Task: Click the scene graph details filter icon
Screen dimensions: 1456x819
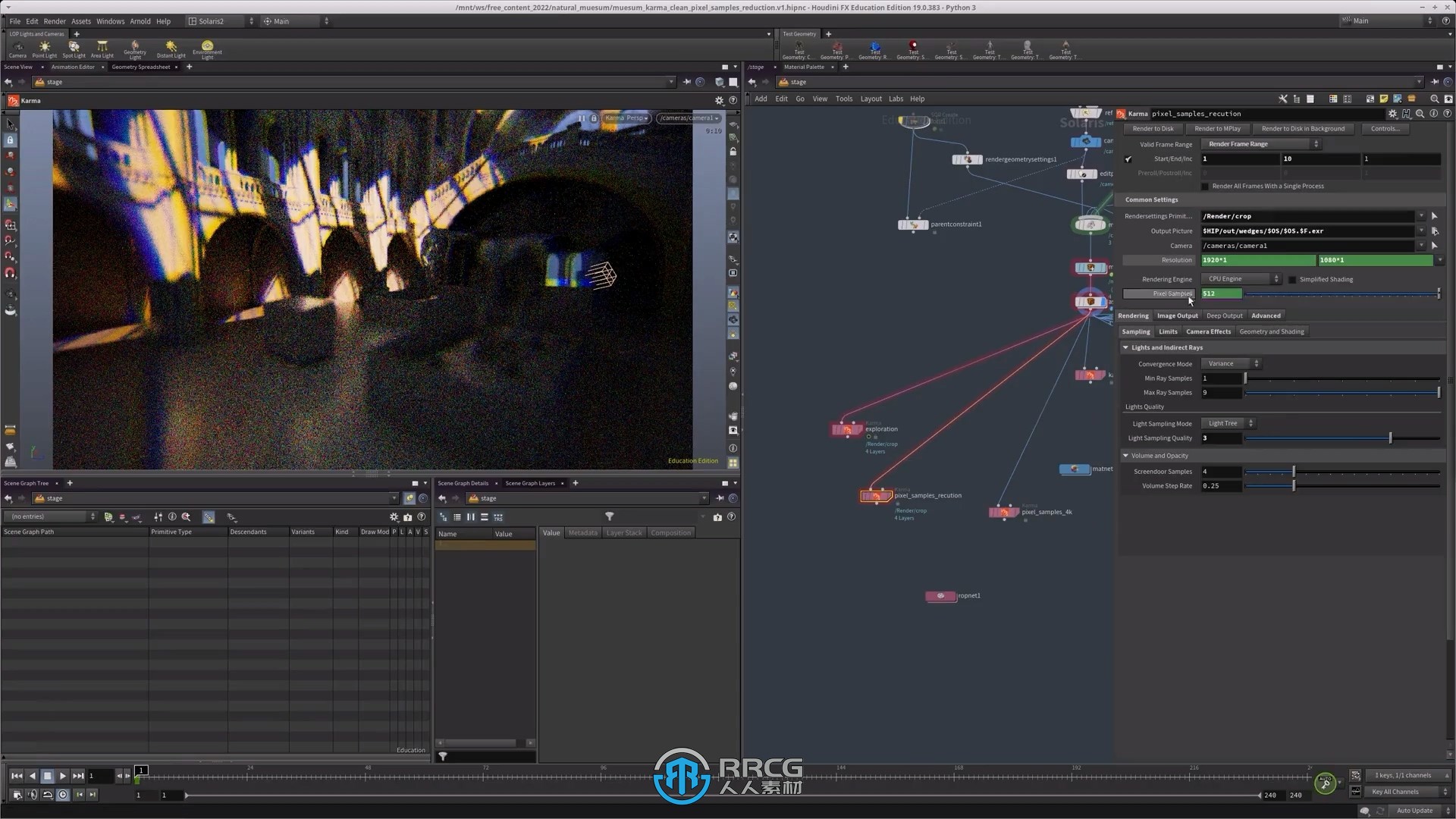Action: click(609, 516)
